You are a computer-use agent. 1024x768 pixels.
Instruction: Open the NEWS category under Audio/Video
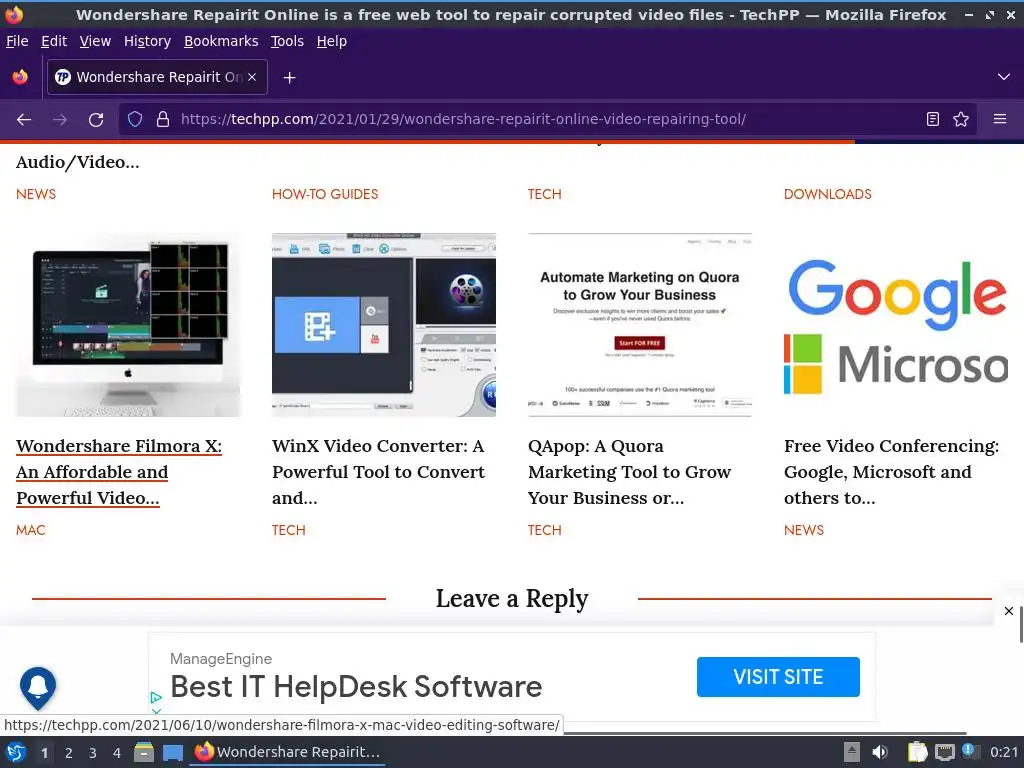(x=36, y=194)
